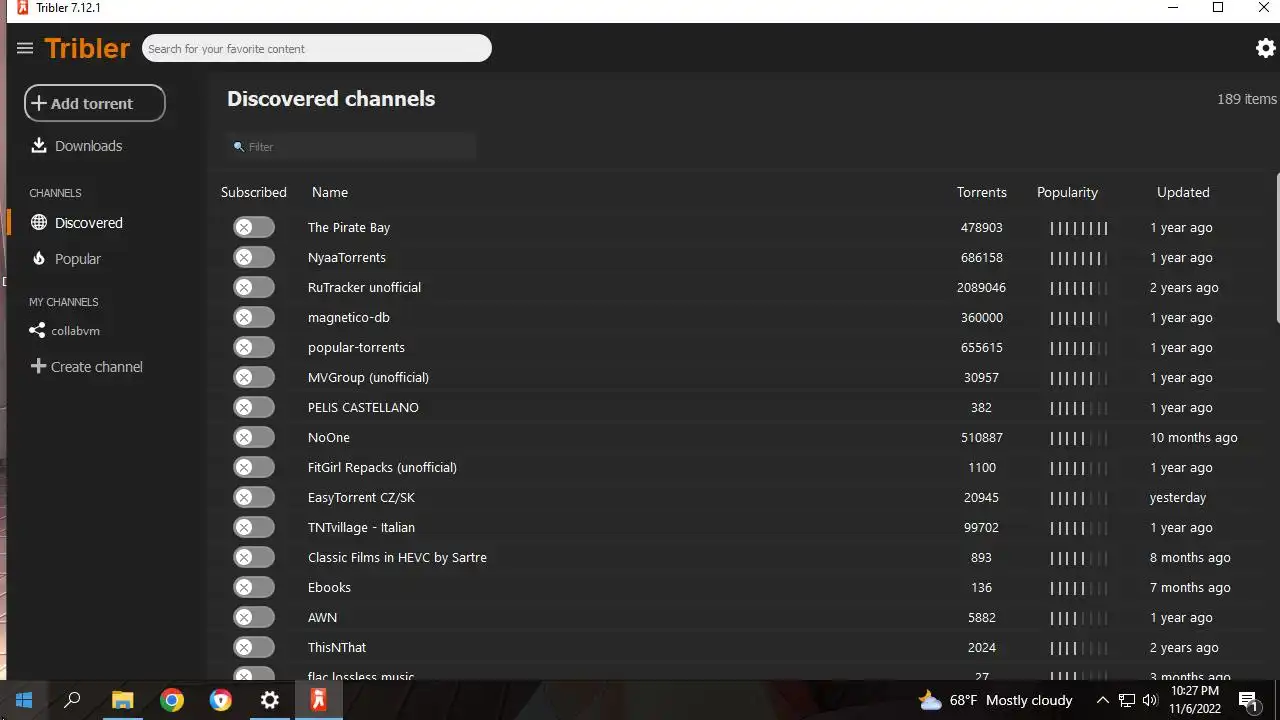This screenshot has width=1280, height=720.
Task: Toggle subscription for NyaaTorrents
Action: (x=254, y=258)
